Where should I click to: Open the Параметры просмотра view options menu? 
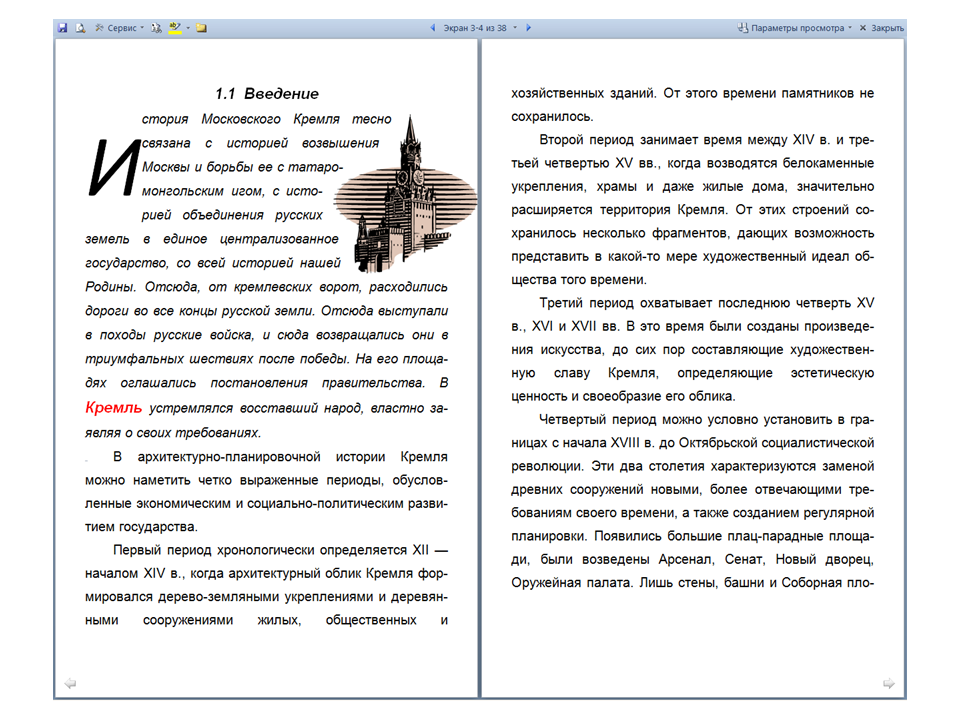coord(795,28)
